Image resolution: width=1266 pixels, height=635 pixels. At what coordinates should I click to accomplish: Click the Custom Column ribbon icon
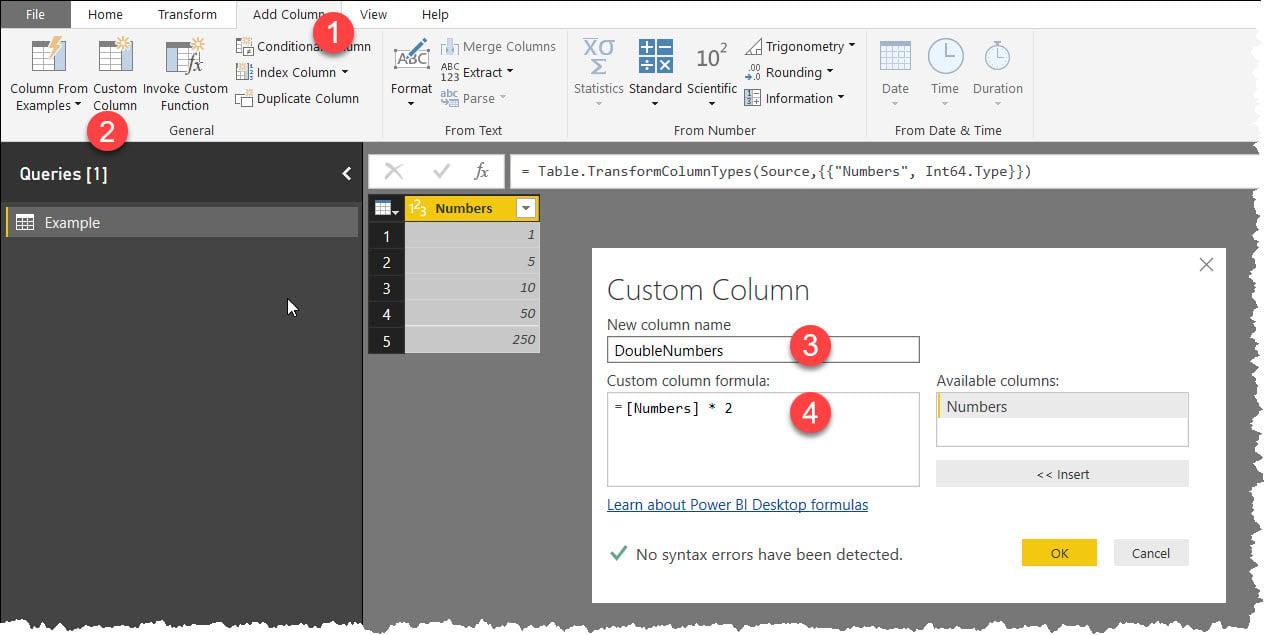pyautogui.click(x=115, y=57)
